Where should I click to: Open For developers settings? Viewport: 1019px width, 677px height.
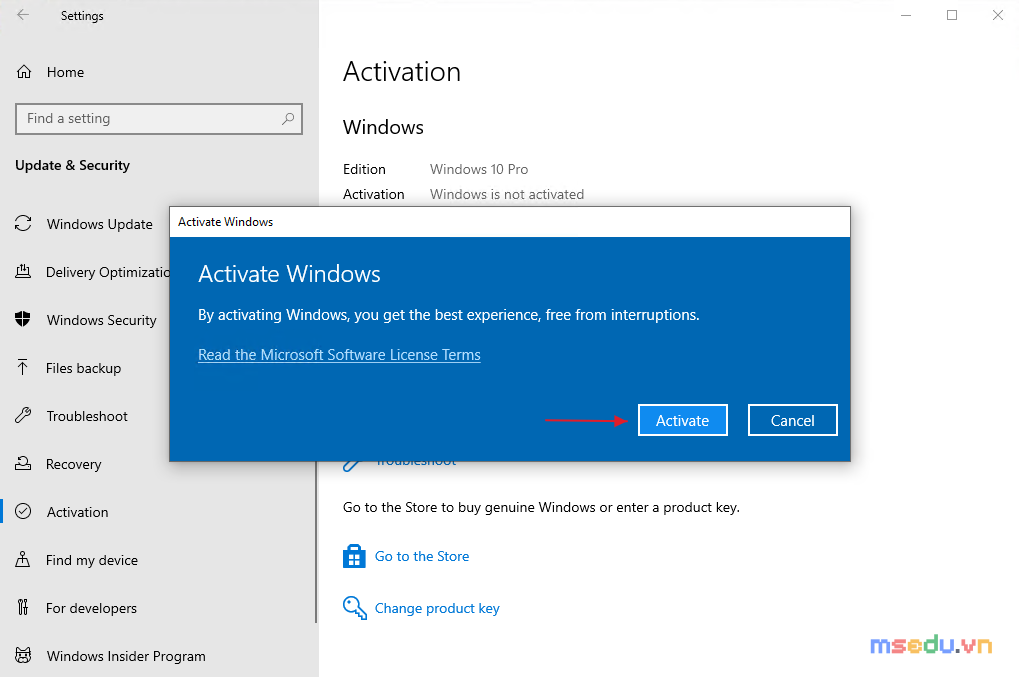(91, 608)
